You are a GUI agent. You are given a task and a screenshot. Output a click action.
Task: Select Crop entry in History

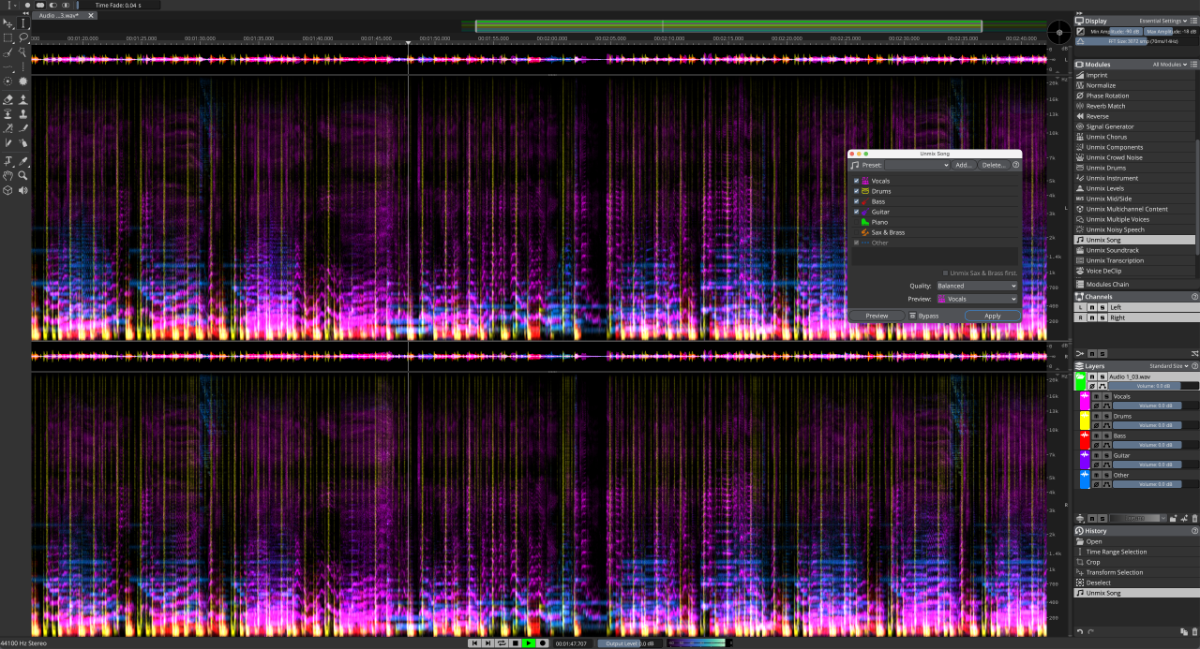coord(1137,562)
